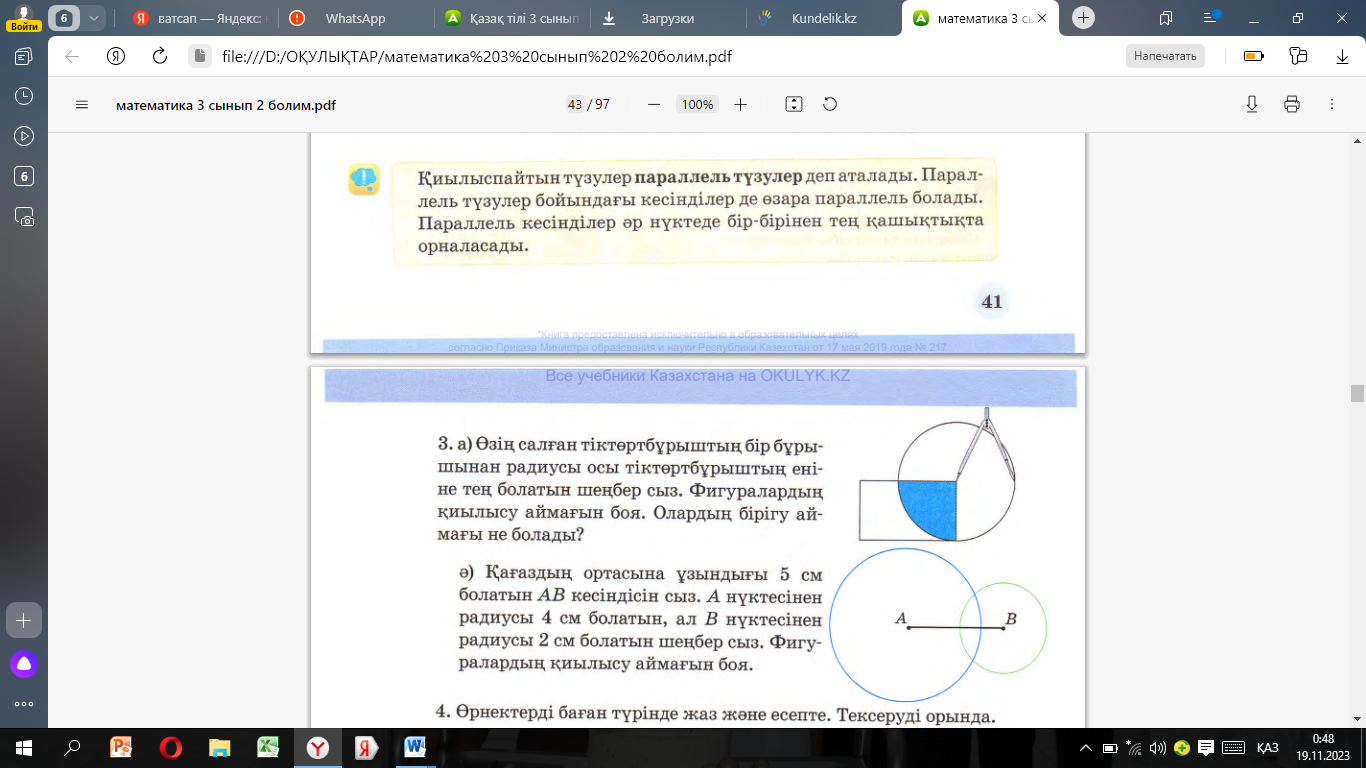
Task: Open the three-dots menu in left sidebar
Action: click(24, 703)
